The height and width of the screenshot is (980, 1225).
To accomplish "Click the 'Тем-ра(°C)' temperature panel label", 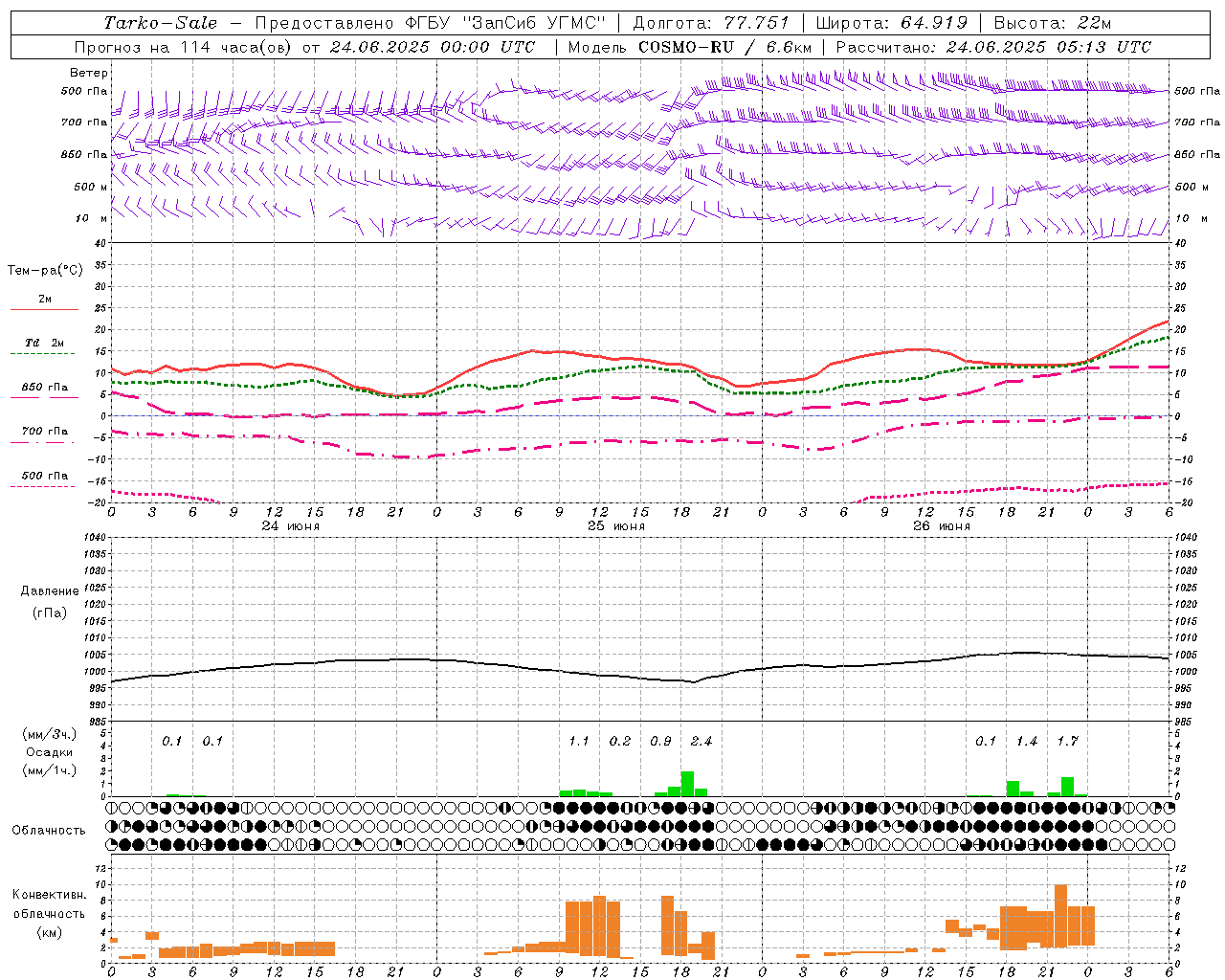I will [45, 271].
